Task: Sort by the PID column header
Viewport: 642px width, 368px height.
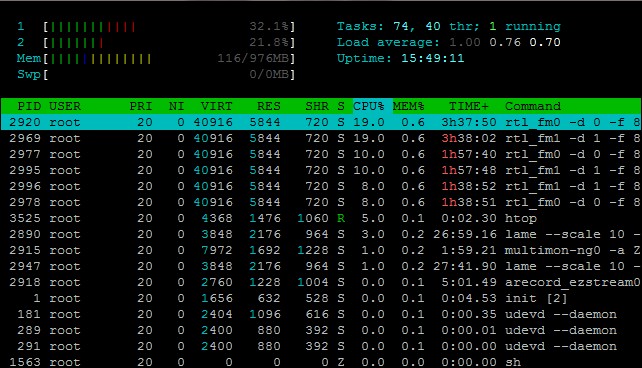Action: tap(29, 106)
